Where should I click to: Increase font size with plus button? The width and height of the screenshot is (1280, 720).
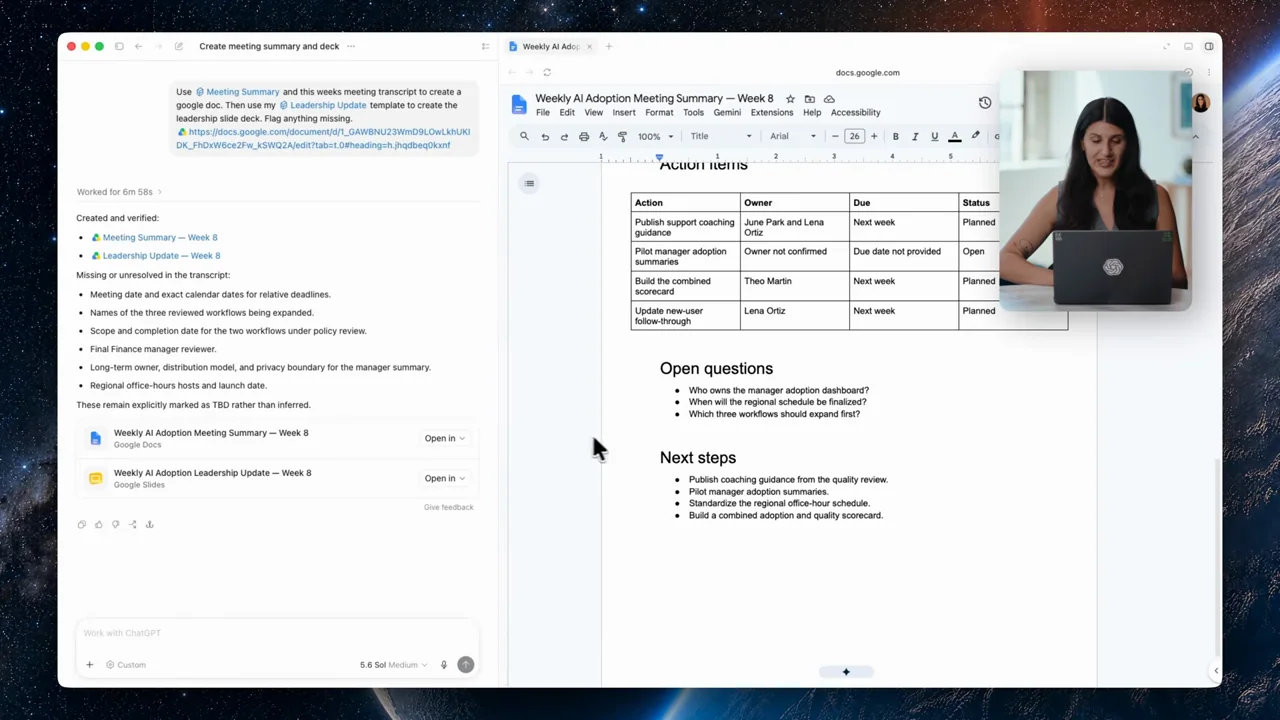pos(873,137)
